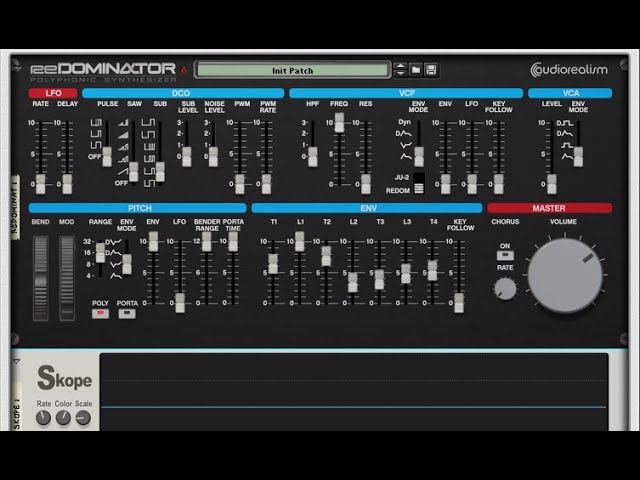Click the Skope Scale knob
Screen dimensions: 640x480
[83, 418]
